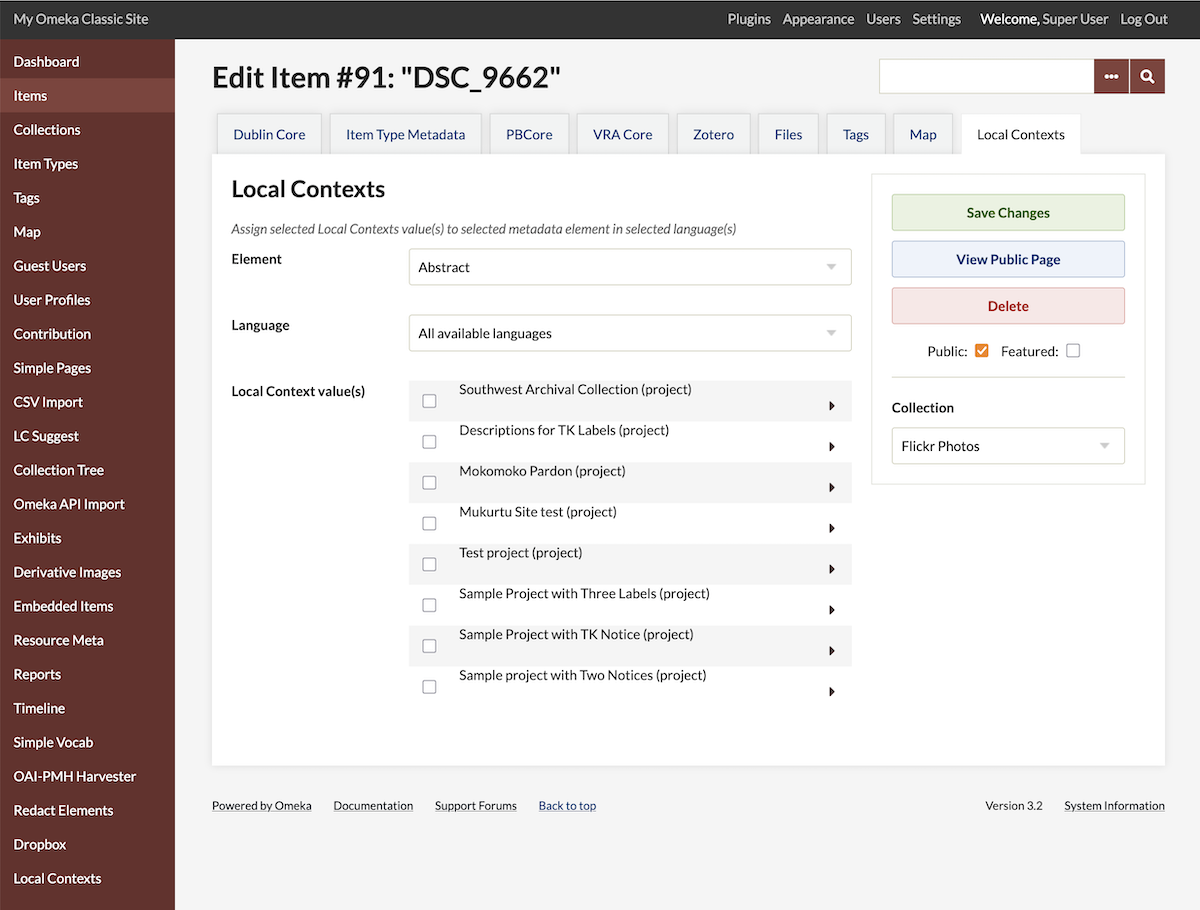The height and width of the screenshot is (910, 1200).
Task: Click arrow icon next to Test project
Action: coord(832,570)
